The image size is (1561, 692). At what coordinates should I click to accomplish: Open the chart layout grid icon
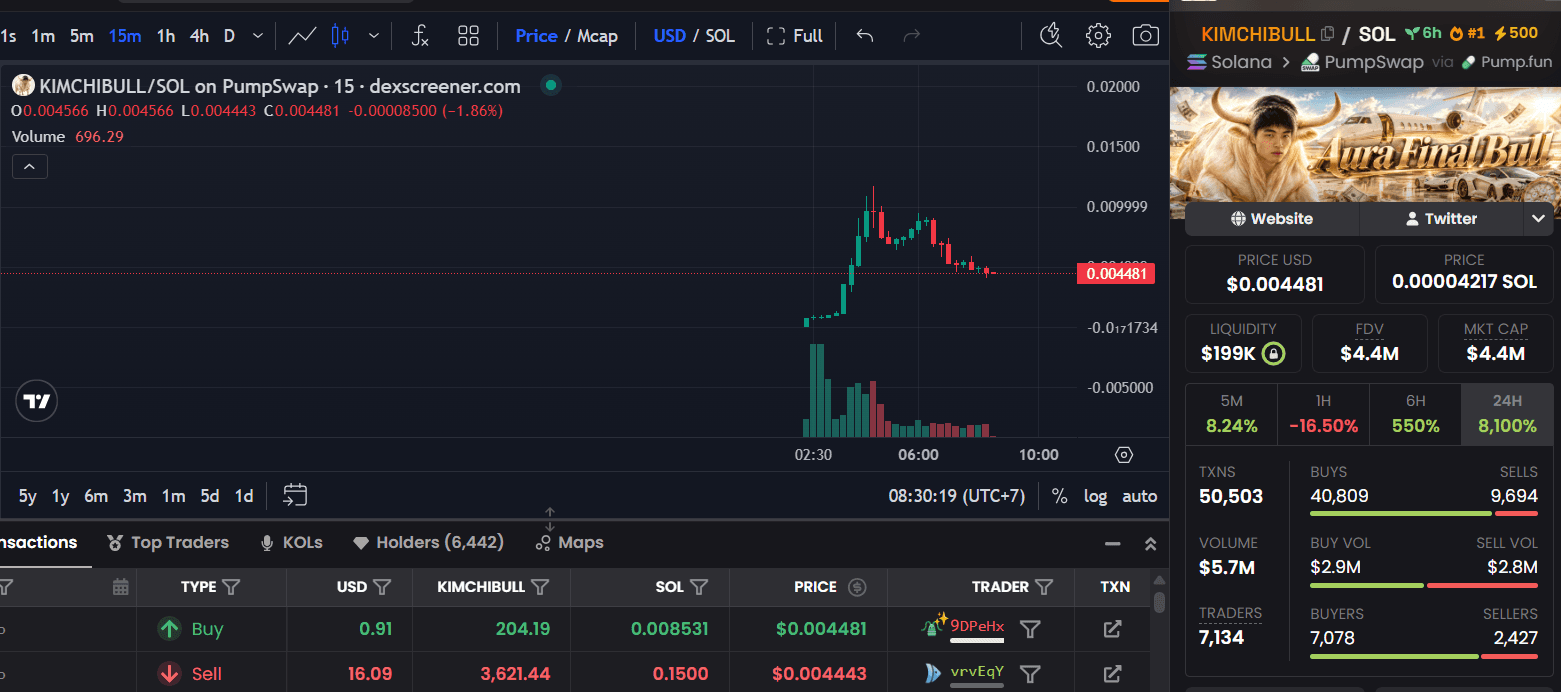pos(468,36)
